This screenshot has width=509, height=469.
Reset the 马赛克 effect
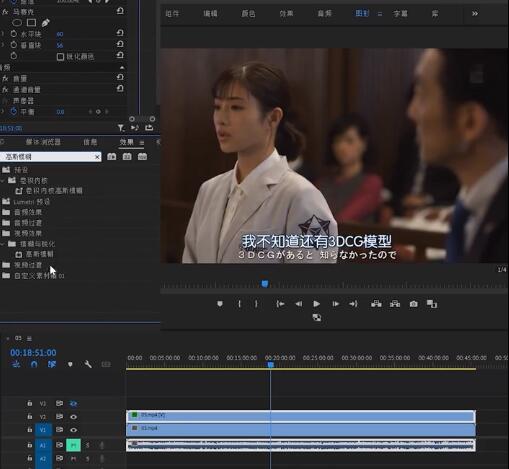pyautogui.click(x=120, y=11)
